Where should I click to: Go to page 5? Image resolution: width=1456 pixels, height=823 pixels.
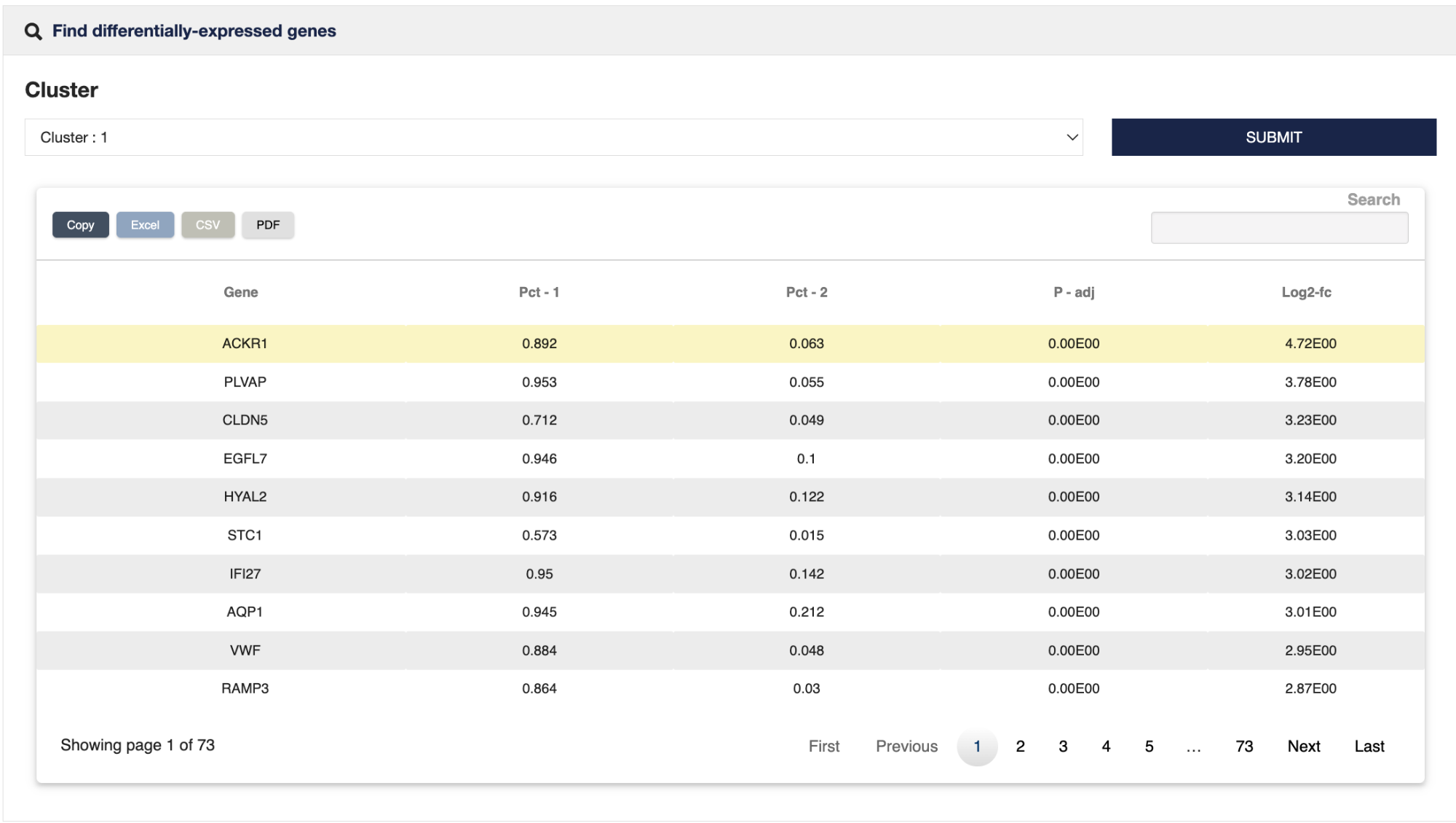[x=1149, y=747]
